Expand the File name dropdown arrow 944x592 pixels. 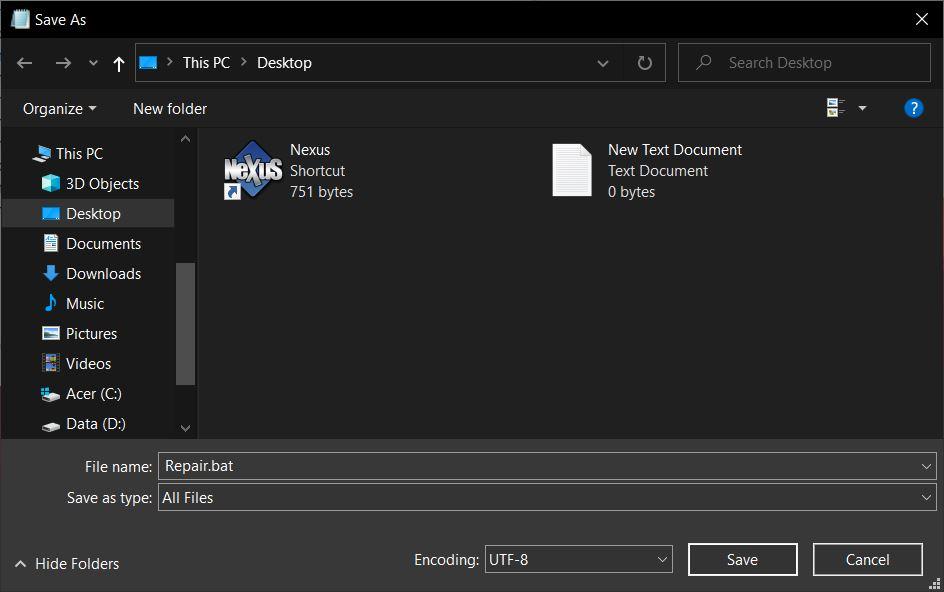coord(926,466)
